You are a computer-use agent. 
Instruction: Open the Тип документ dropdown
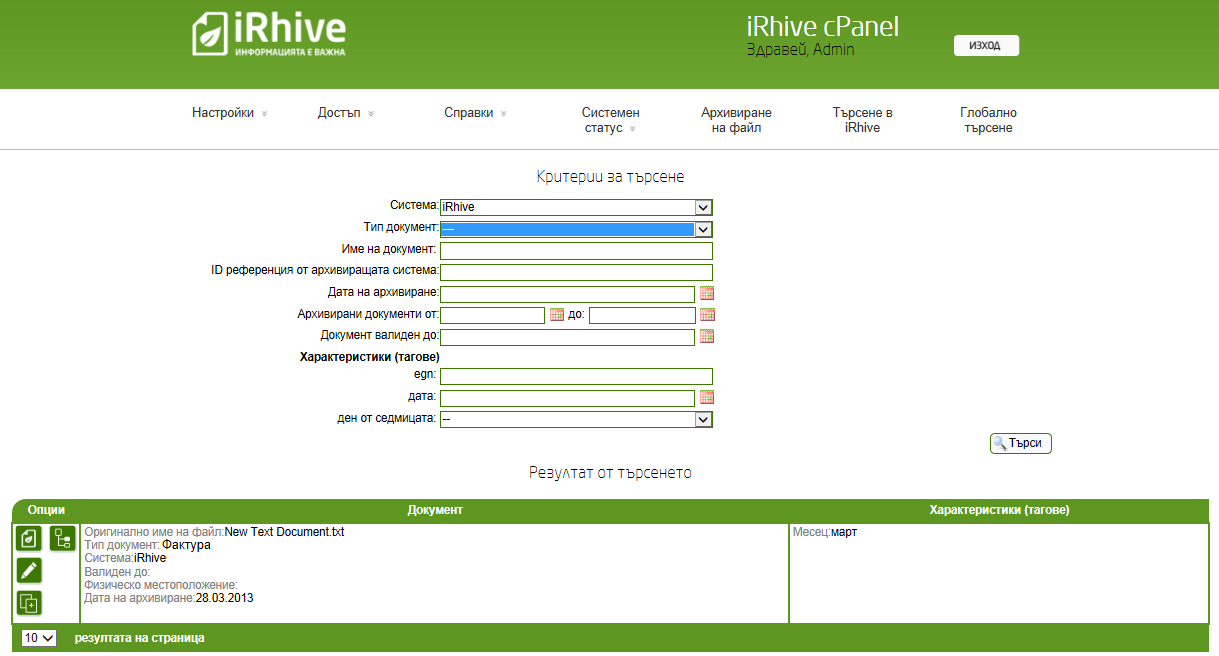(x=576, y=229)
